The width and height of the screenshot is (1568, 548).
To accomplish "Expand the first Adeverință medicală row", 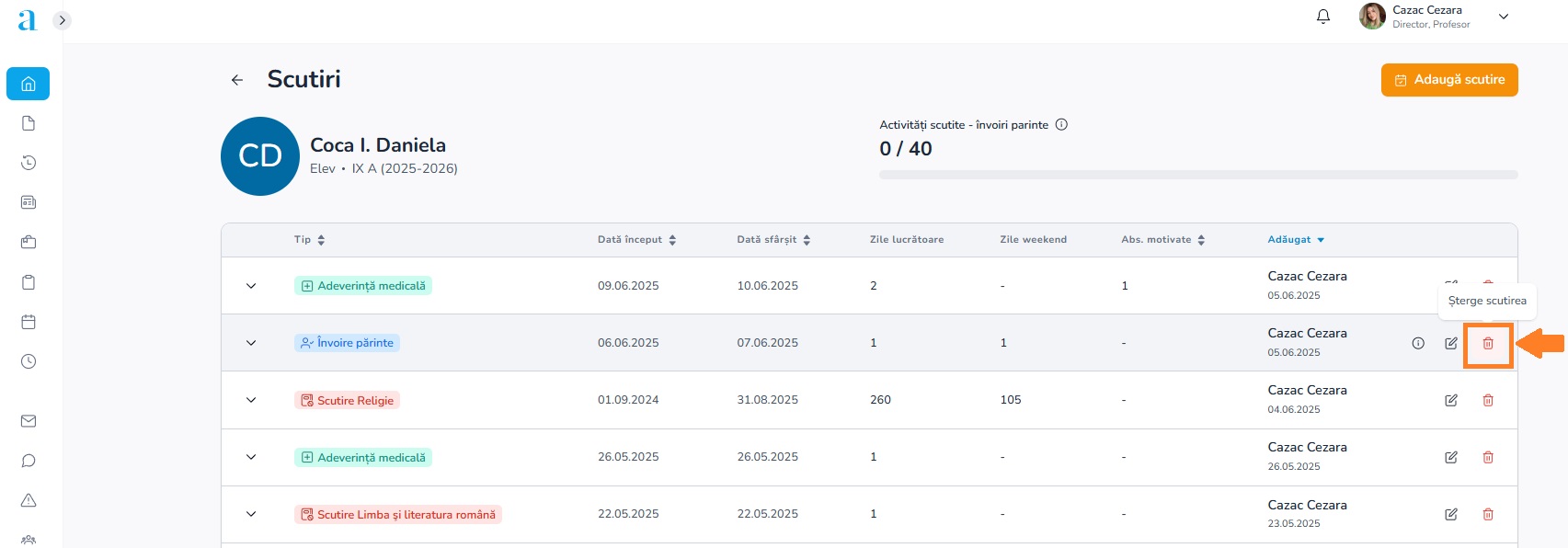I will [251, 286].
